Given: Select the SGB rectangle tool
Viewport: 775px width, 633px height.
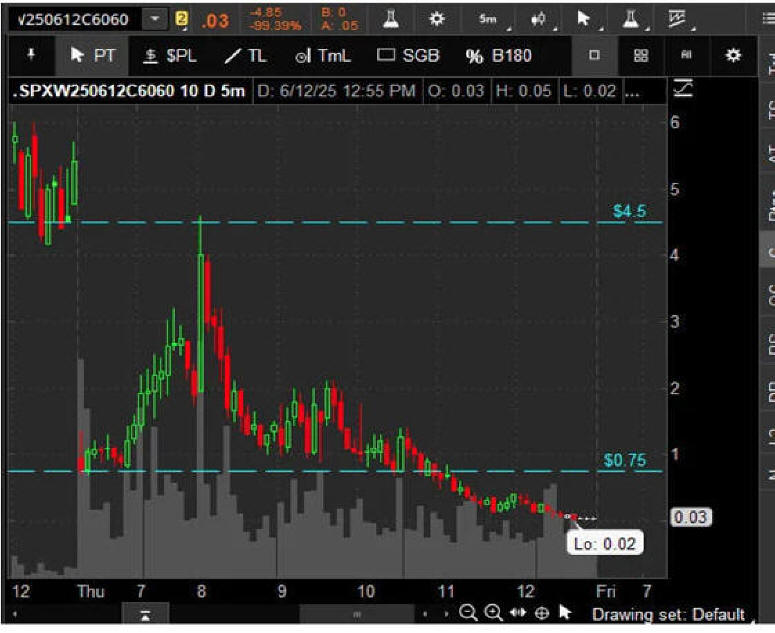Looking at the screenshot, I should (x=408, y=55).
